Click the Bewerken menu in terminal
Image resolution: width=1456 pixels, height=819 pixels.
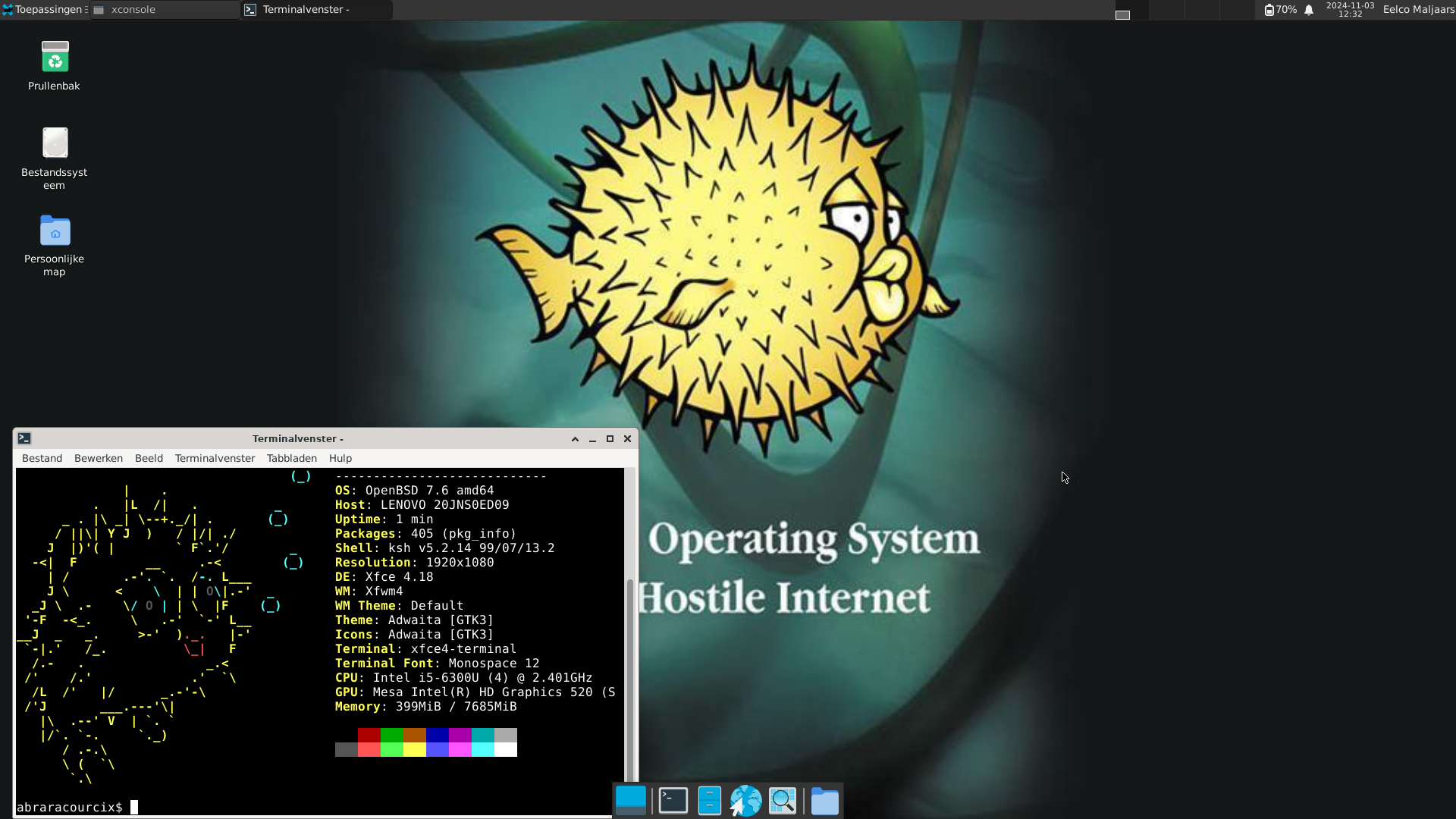pos(97,458)
